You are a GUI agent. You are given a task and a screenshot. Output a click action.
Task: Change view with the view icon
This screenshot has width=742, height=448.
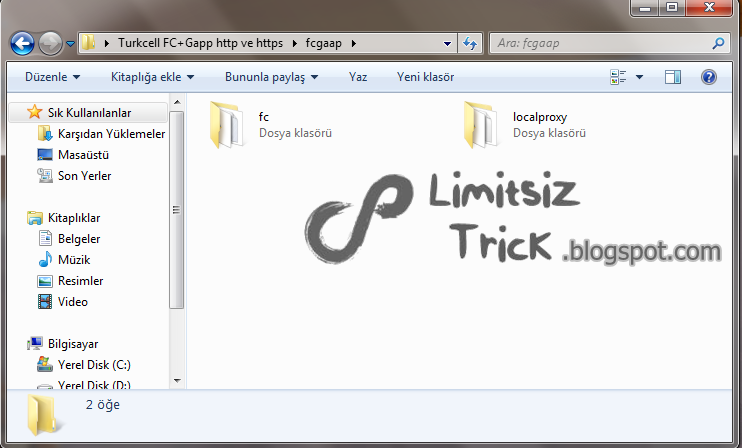(x=618, y=77)
